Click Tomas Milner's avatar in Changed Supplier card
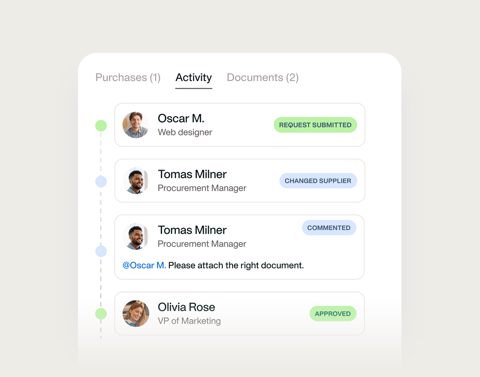480x377 pixels. coord(136,181)
